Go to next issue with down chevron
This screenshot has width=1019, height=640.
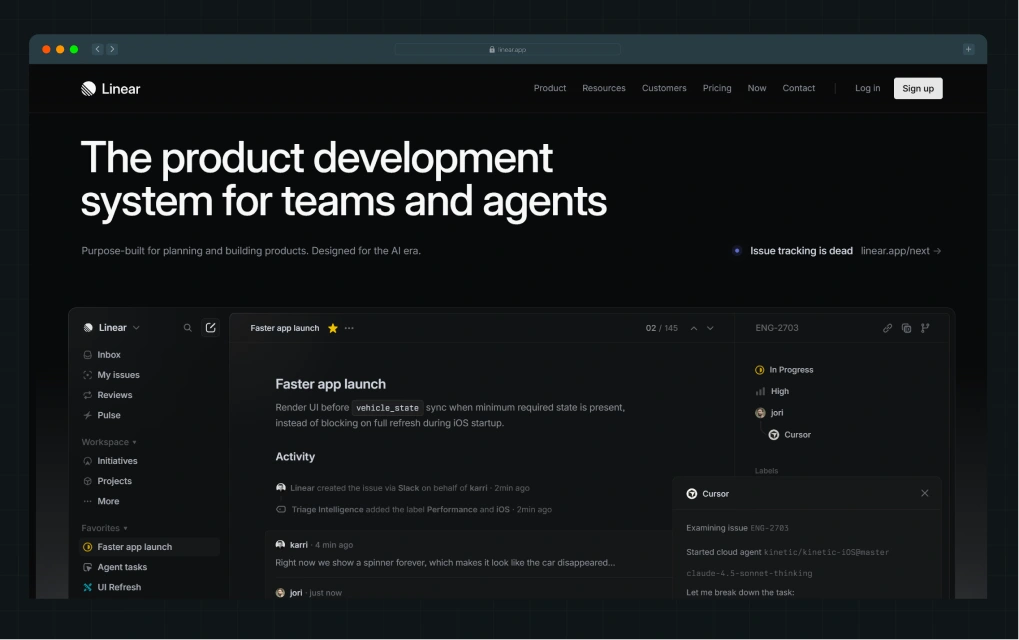point(710,328)
